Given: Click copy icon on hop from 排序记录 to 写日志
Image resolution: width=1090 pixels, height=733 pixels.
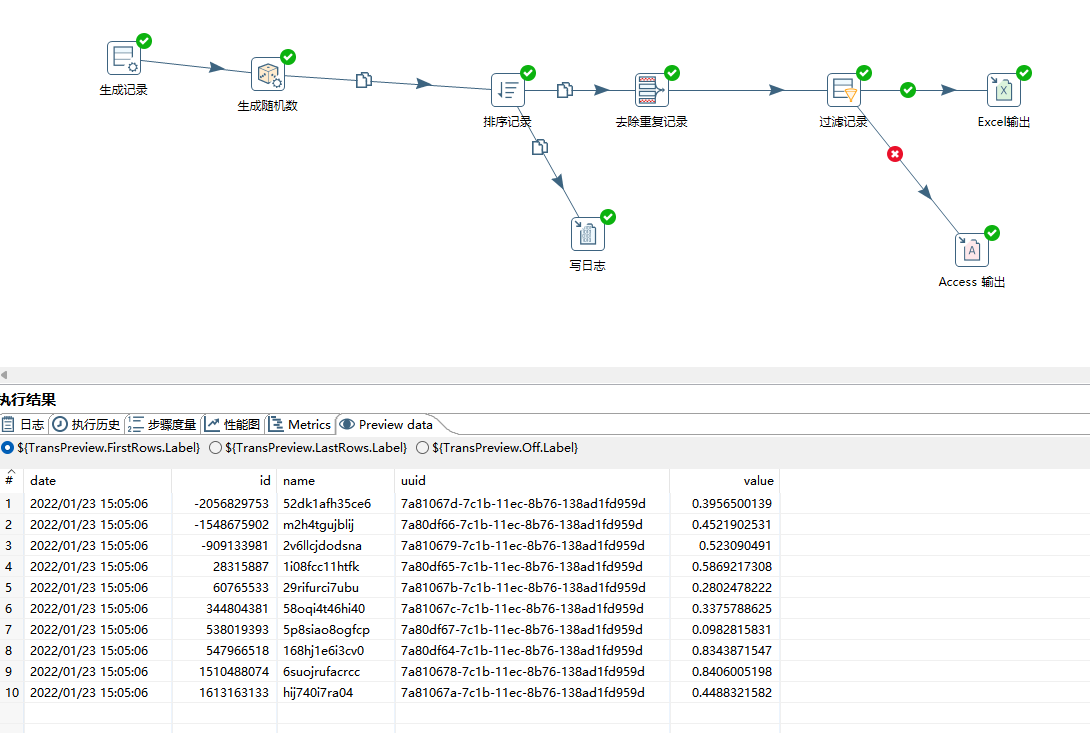Looking at the screenshot, I should tap(539, 147).
